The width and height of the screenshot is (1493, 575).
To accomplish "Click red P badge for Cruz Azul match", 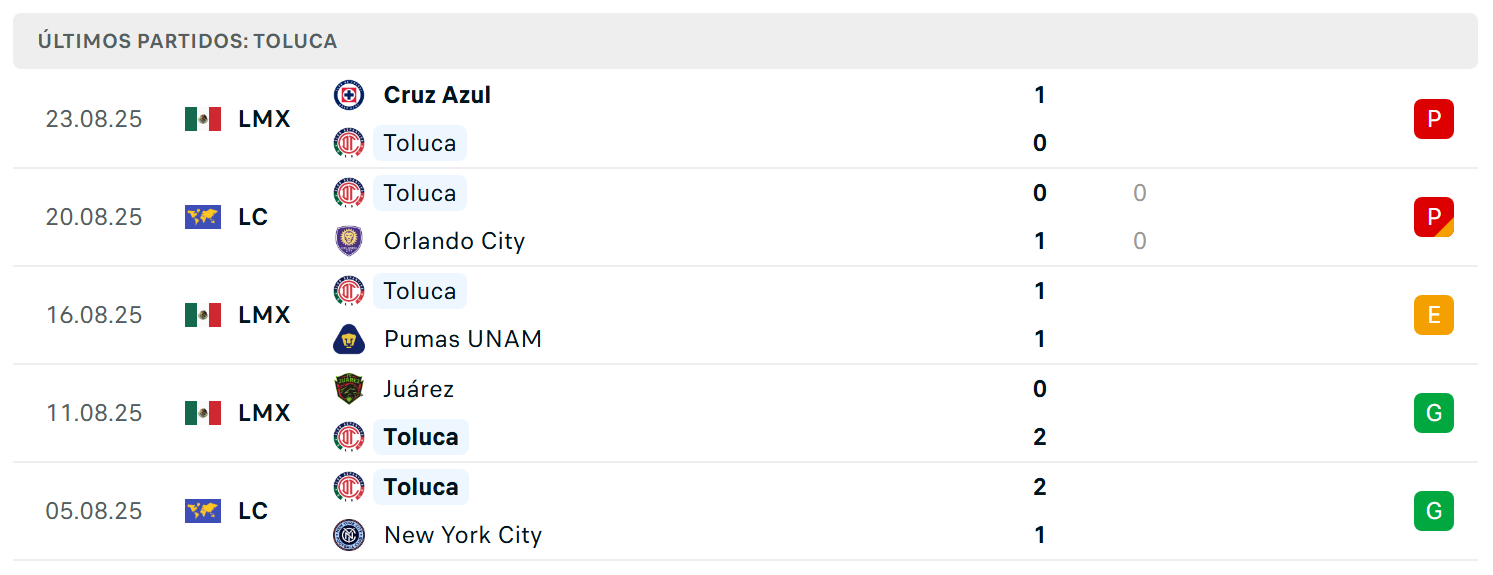I will pyautogui.click(x=1434, y=119).
